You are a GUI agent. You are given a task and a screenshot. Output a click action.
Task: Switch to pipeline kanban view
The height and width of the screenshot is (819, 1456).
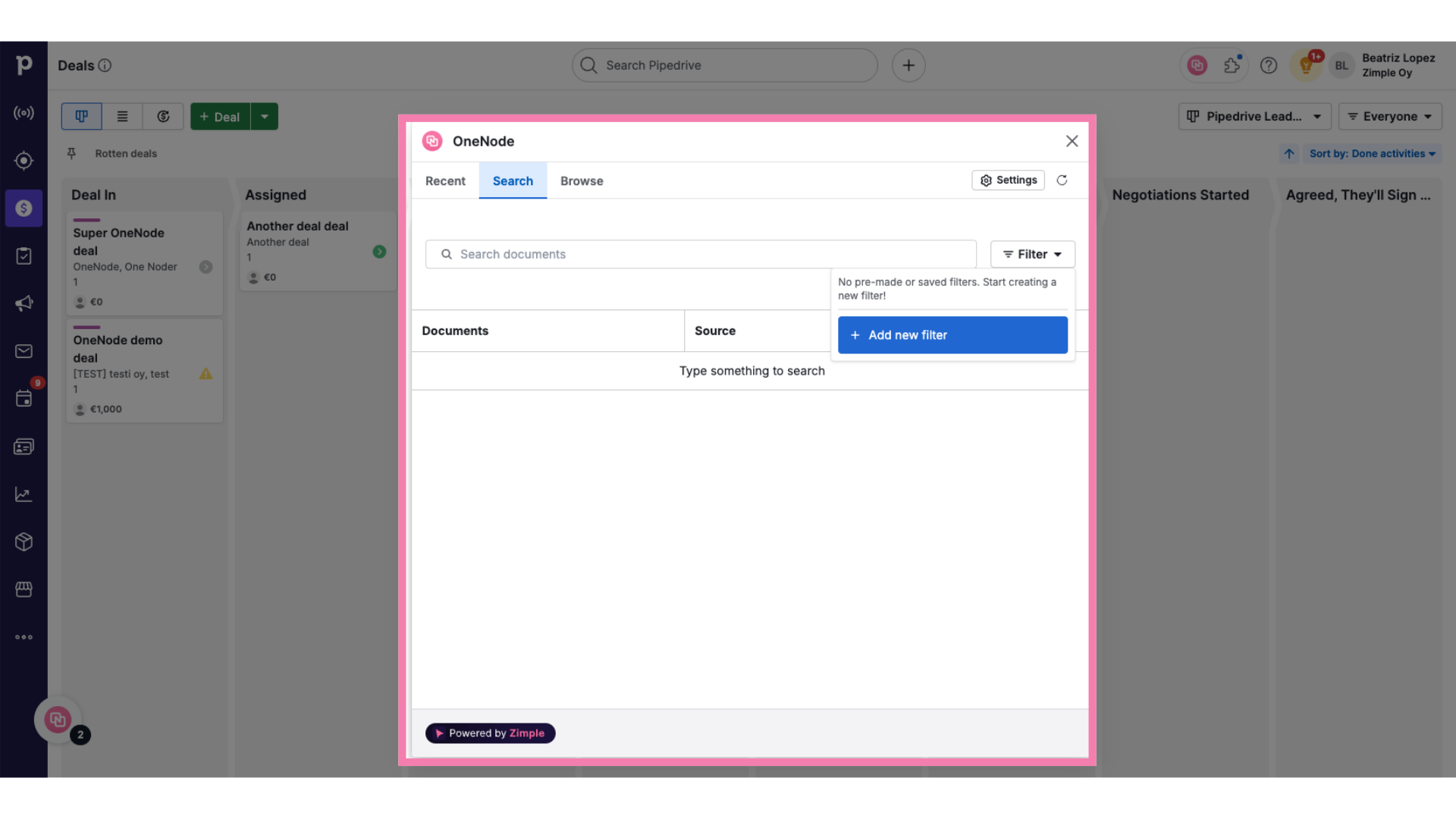81,116
